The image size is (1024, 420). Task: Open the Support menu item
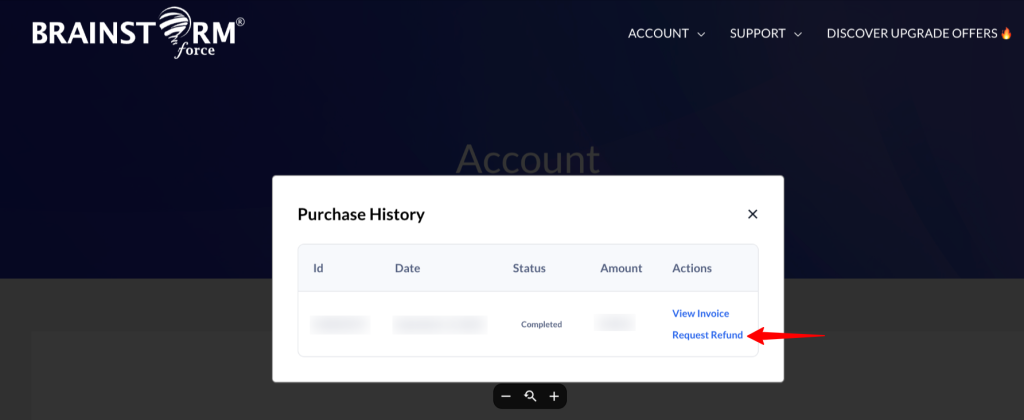point(757,33)
